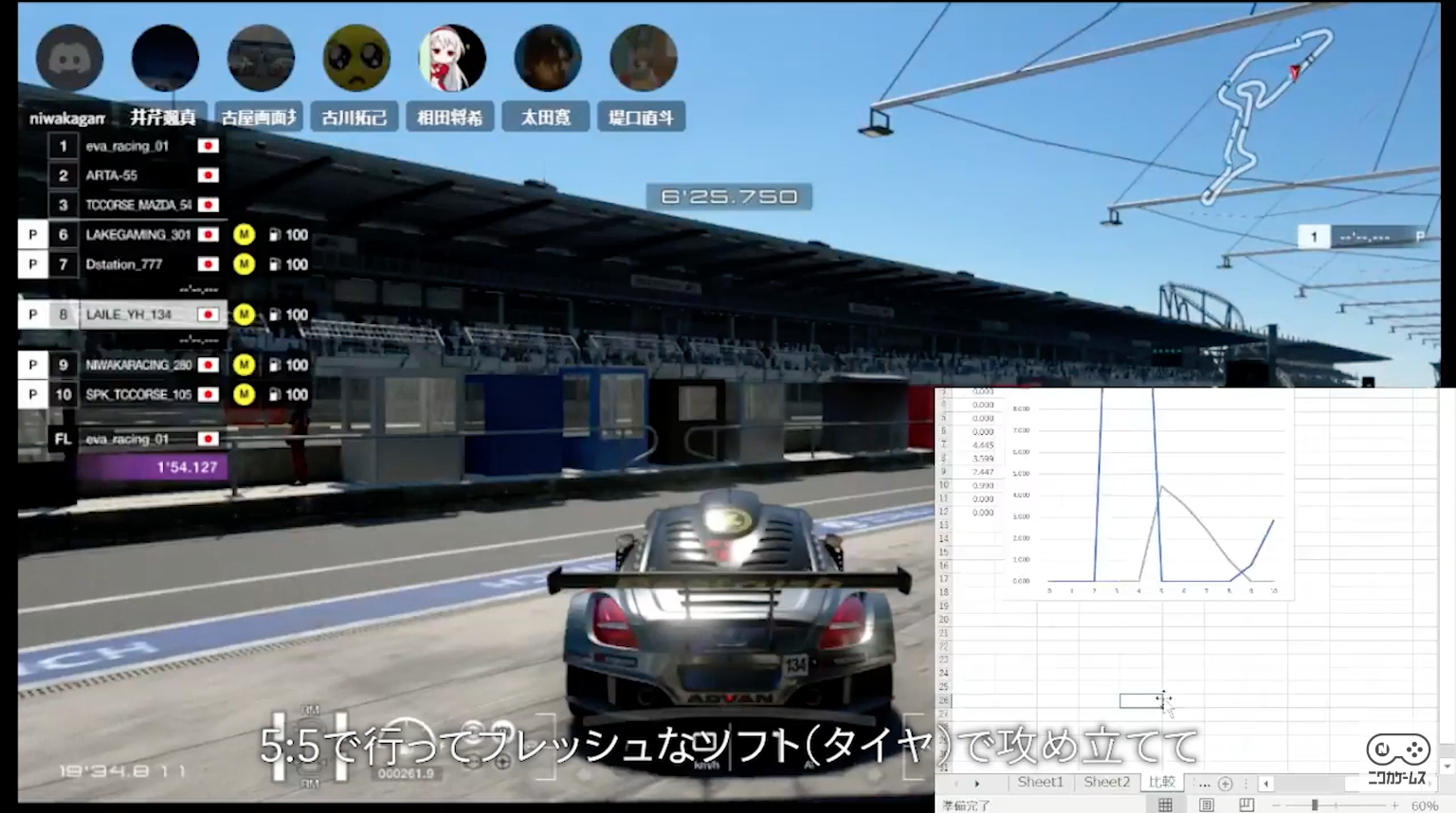Click the fuel gauge icon for LAKEGAMING_301
This screenshot has height=813, width=1456.
click(x=274, y=235)
